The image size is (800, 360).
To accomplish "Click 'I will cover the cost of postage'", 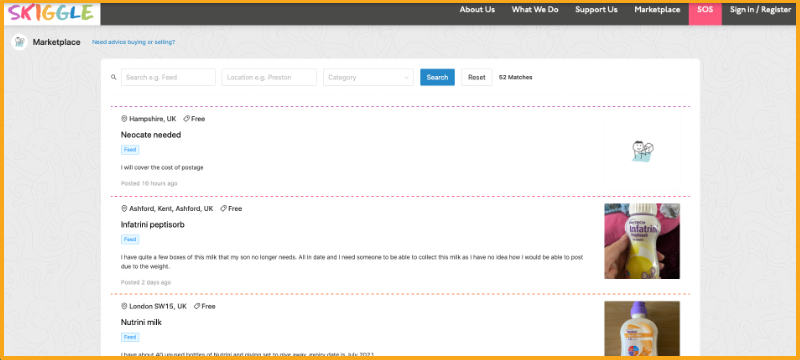I will pos(162,168).
